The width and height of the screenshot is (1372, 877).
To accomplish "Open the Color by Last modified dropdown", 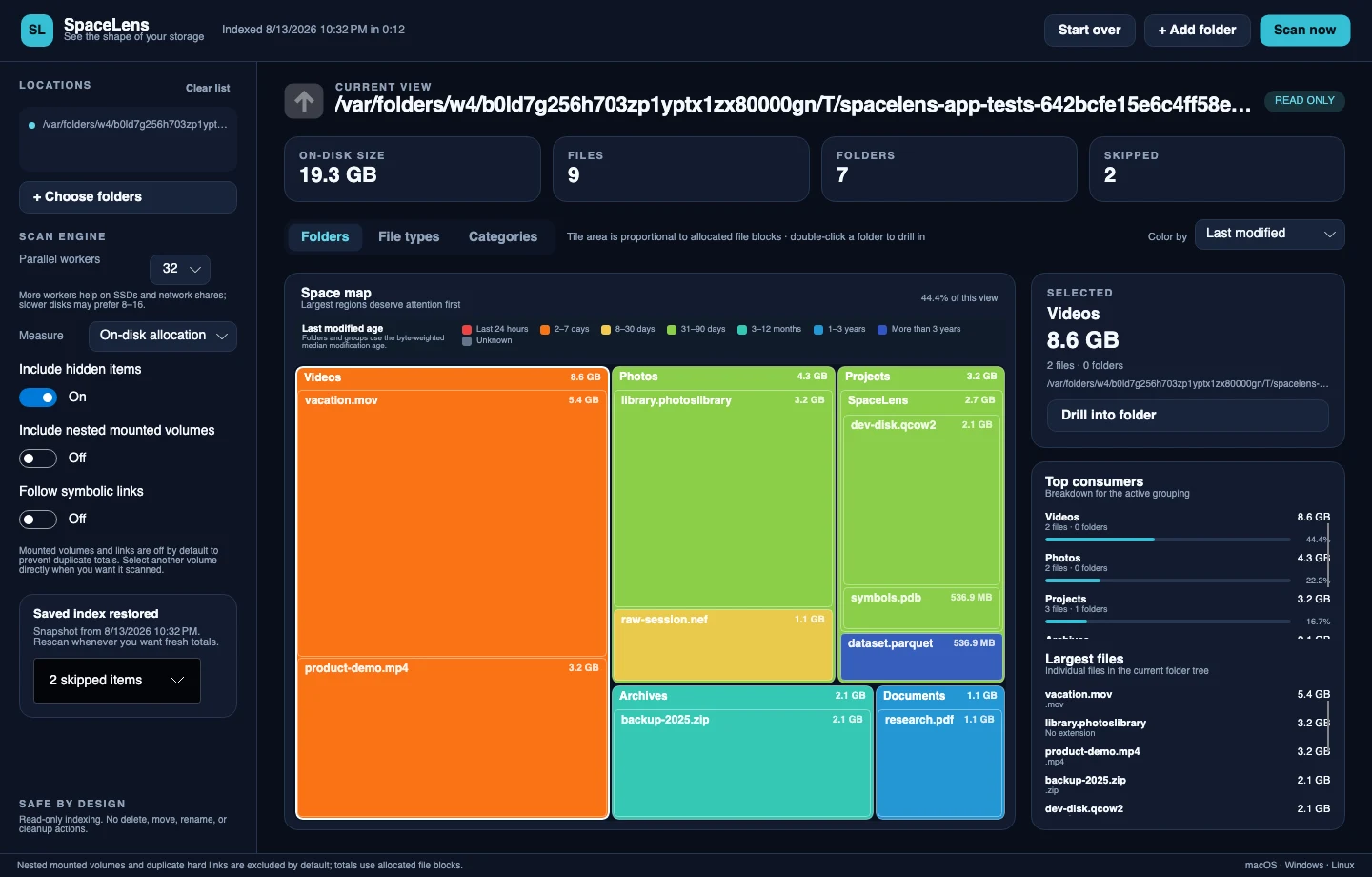I will tap(1269, 234).
